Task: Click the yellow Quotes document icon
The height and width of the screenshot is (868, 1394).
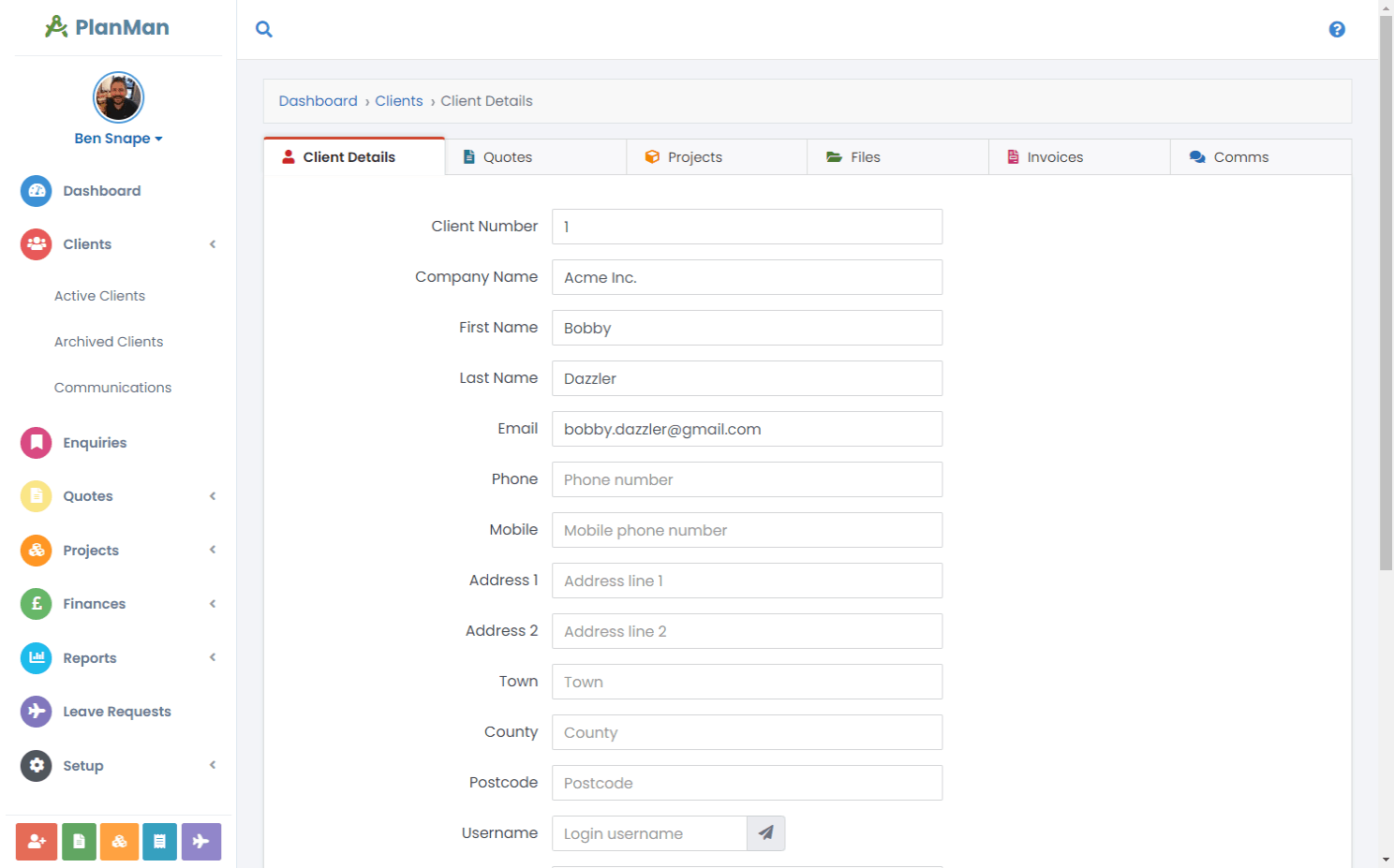Action: pos(37,496)
